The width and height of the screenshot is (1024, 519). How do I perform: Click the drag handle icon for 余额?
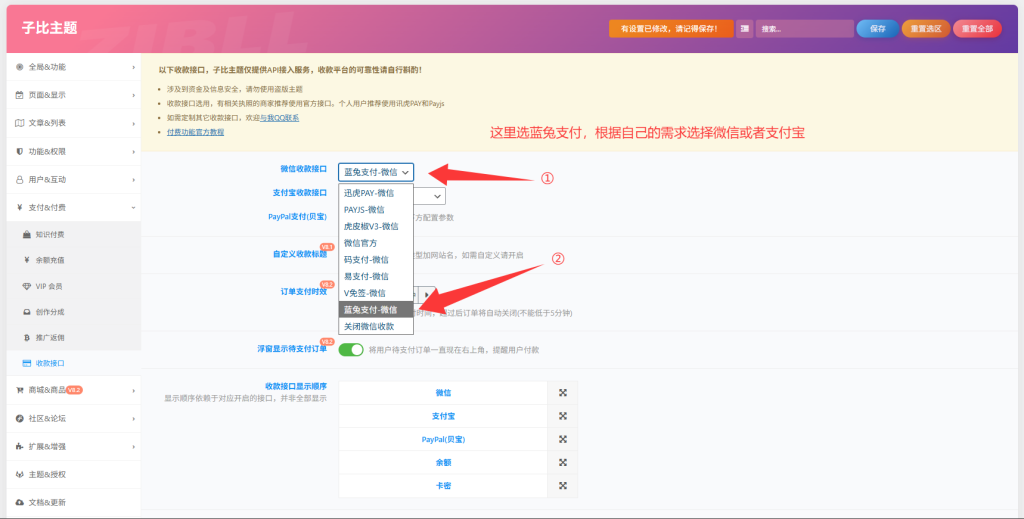[x=563, y=462]
